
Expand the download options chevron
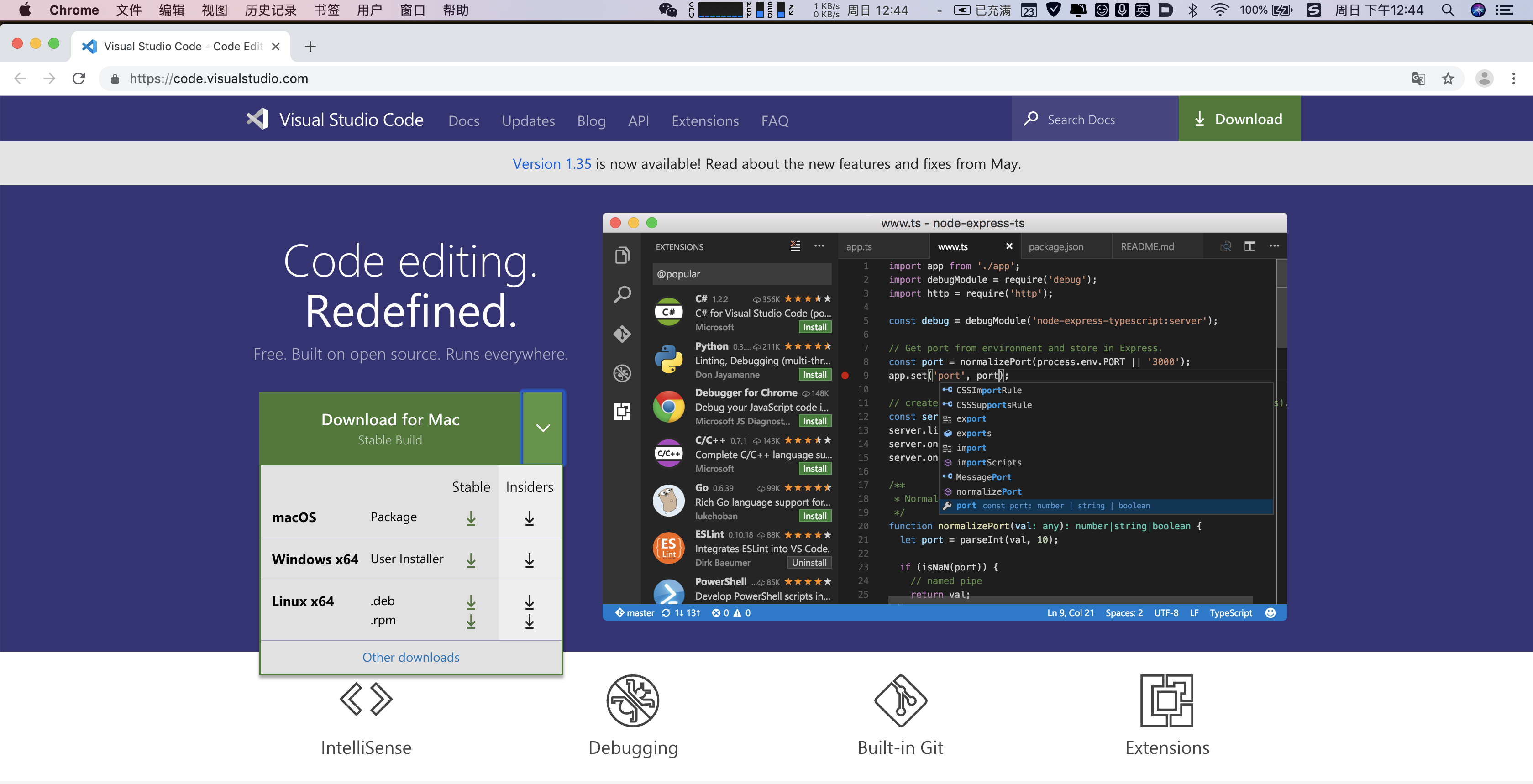(x=542, y=427)
